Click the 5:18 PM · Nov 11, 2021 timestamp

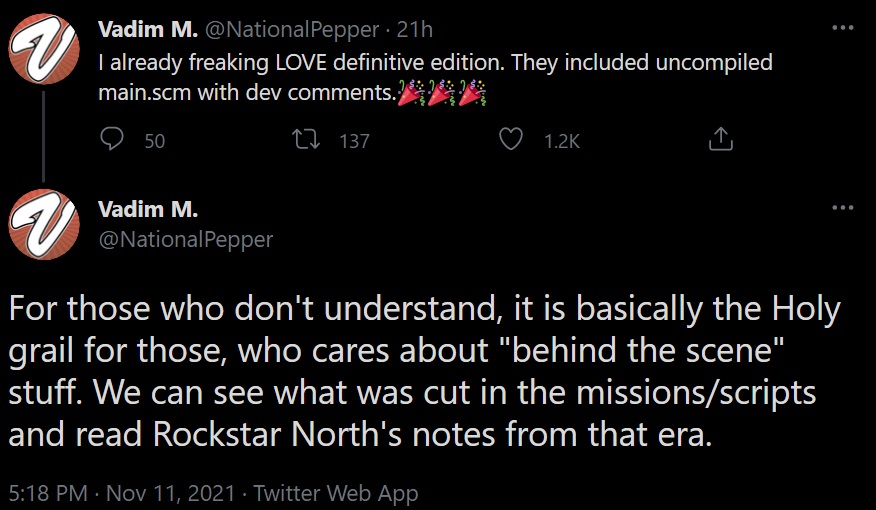click(x=122, y=492)
